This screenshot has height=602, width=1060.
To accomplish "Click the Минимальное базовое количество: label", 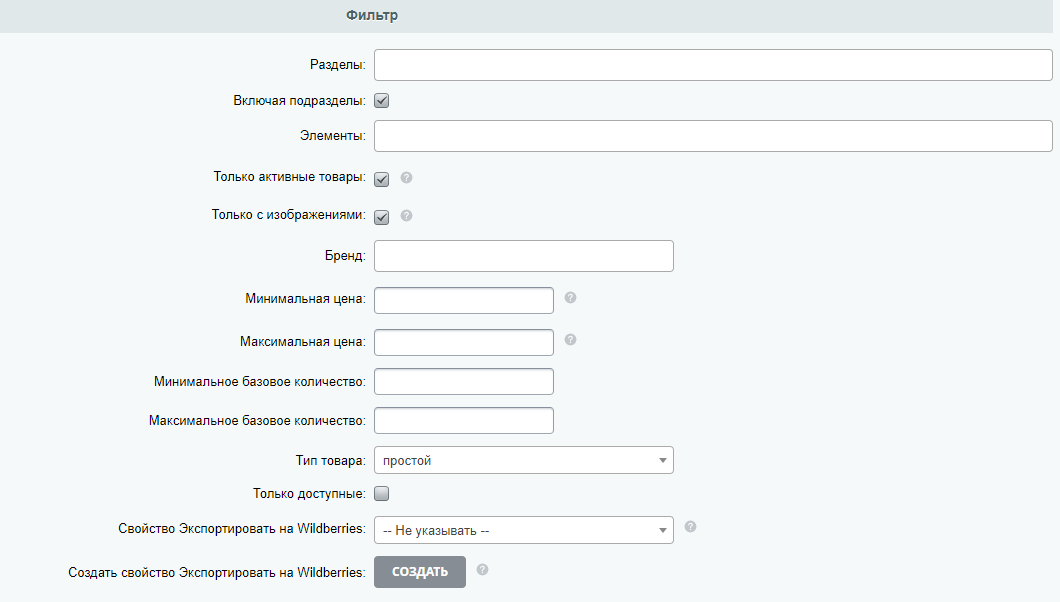I will point(260,382).
